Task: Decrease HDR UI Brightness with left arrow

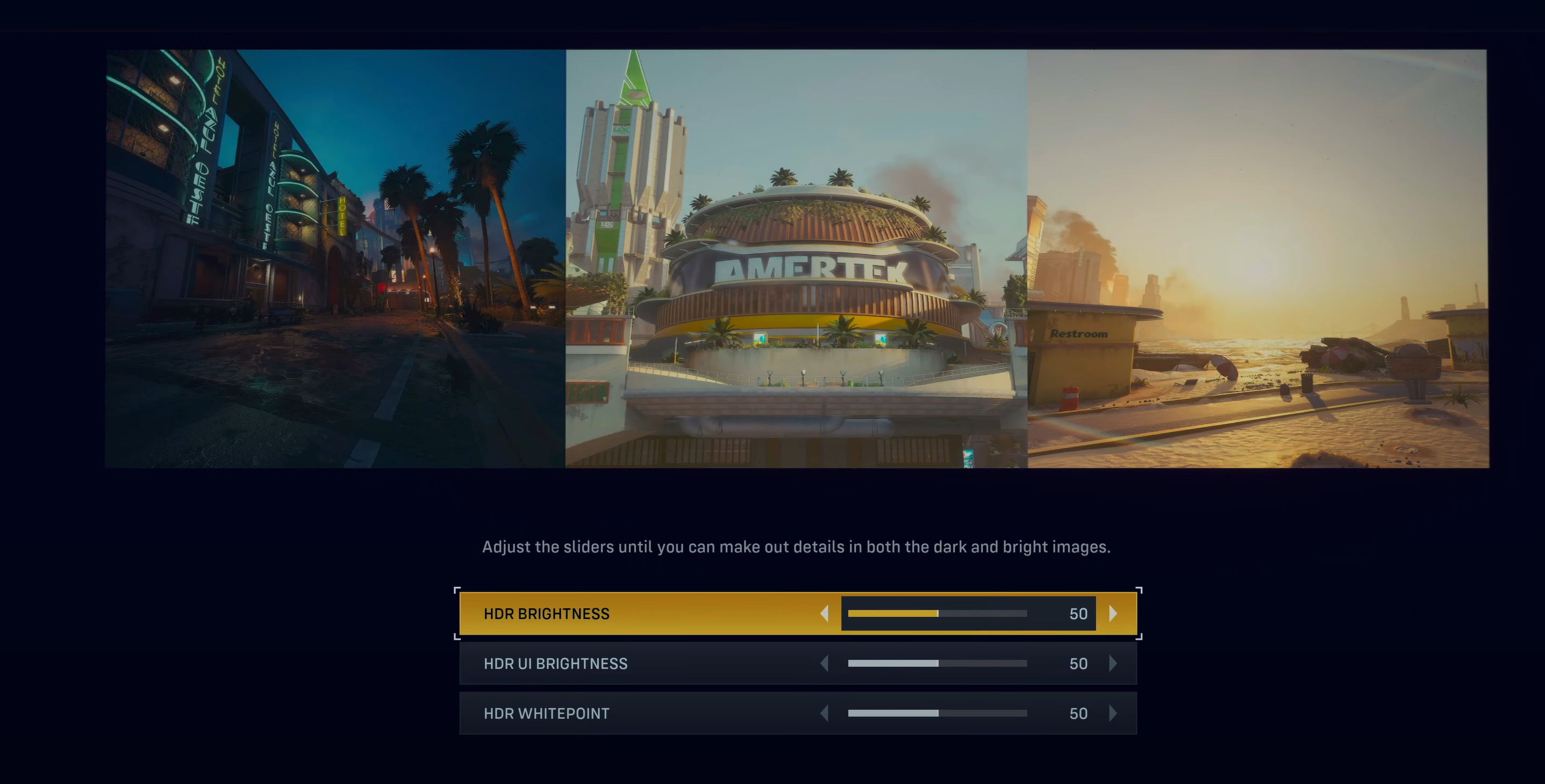Action: [x=825, y=664]
